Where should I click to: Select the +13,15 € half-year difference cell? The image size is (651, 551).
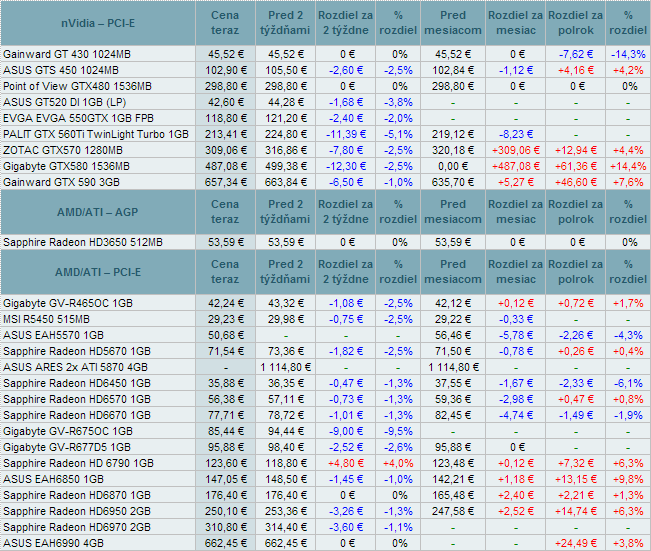tap(576, 479)
